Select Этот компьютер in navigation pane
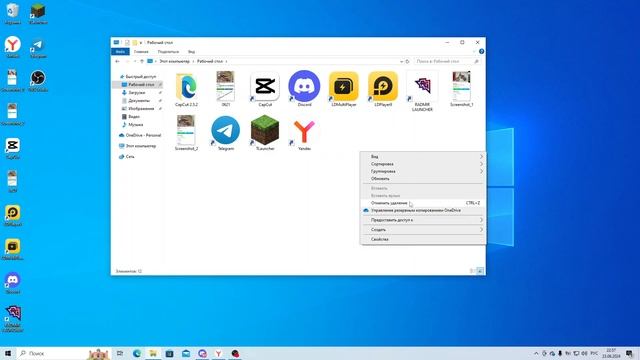Viewport: 640px width, 360px height. pyautogui.click(x=140, y=146)
